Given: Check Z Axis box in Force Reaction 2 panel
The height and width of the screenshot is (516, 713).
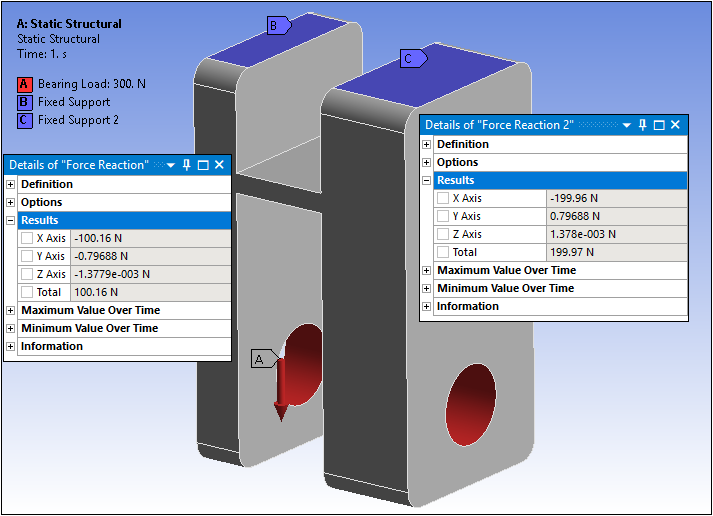Looking at the screenshot, I should tap(443, 234).
